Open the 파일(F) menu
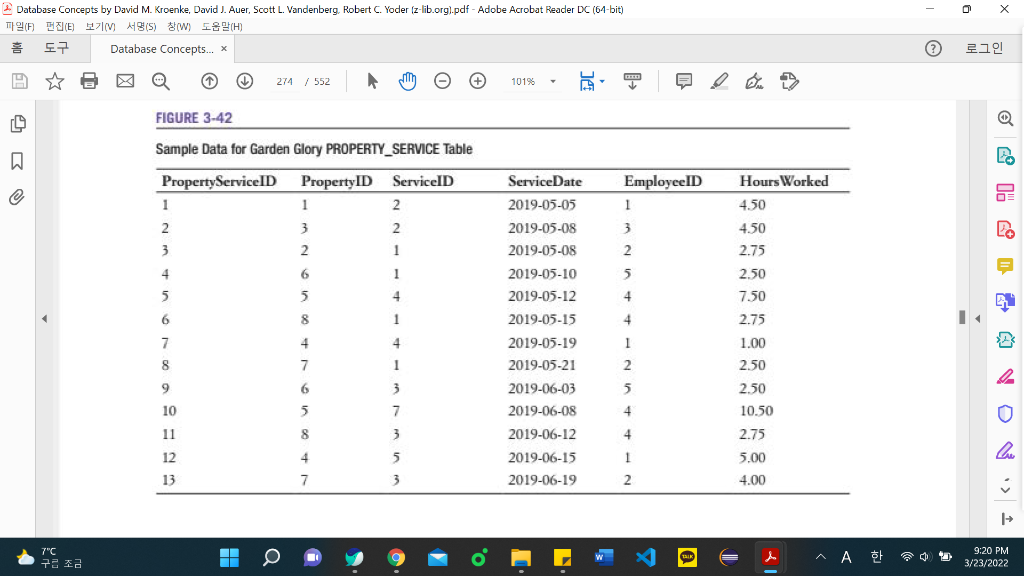Screen dimensions: 1024x576 click(20, 27)
